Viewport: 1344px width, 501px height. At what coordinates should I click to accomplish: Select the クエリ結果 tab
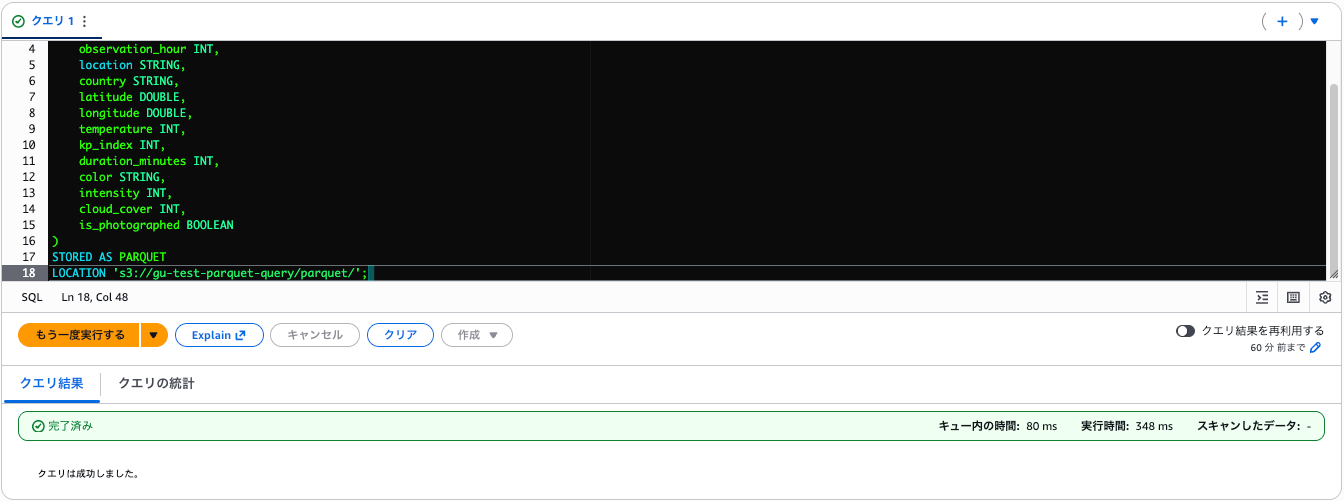51,383
